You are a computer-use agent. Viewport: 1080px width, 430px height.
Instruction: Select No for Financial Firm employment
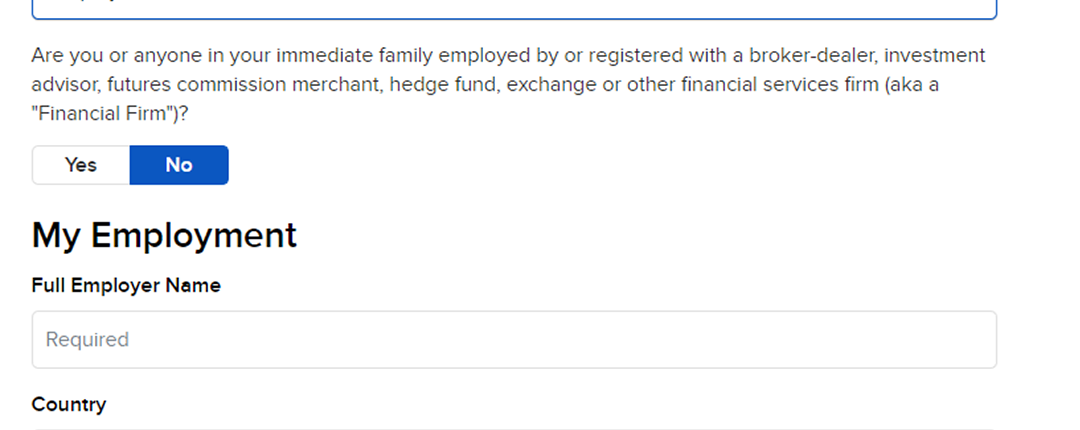[179, 165]
